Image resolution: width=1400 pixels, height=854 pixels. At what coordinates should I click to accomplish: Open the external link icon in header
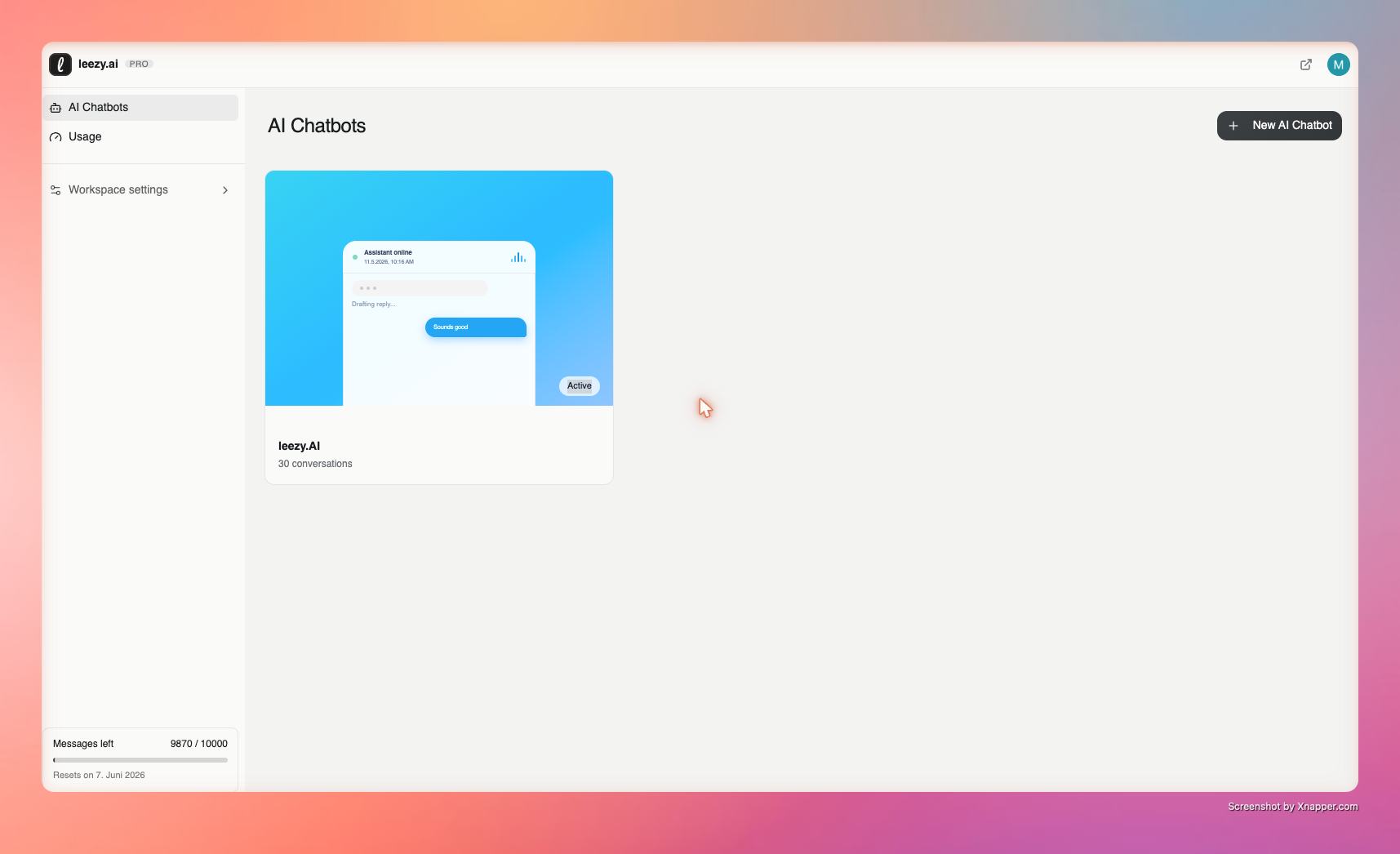pyautogui.click(x=1306, y=64)
